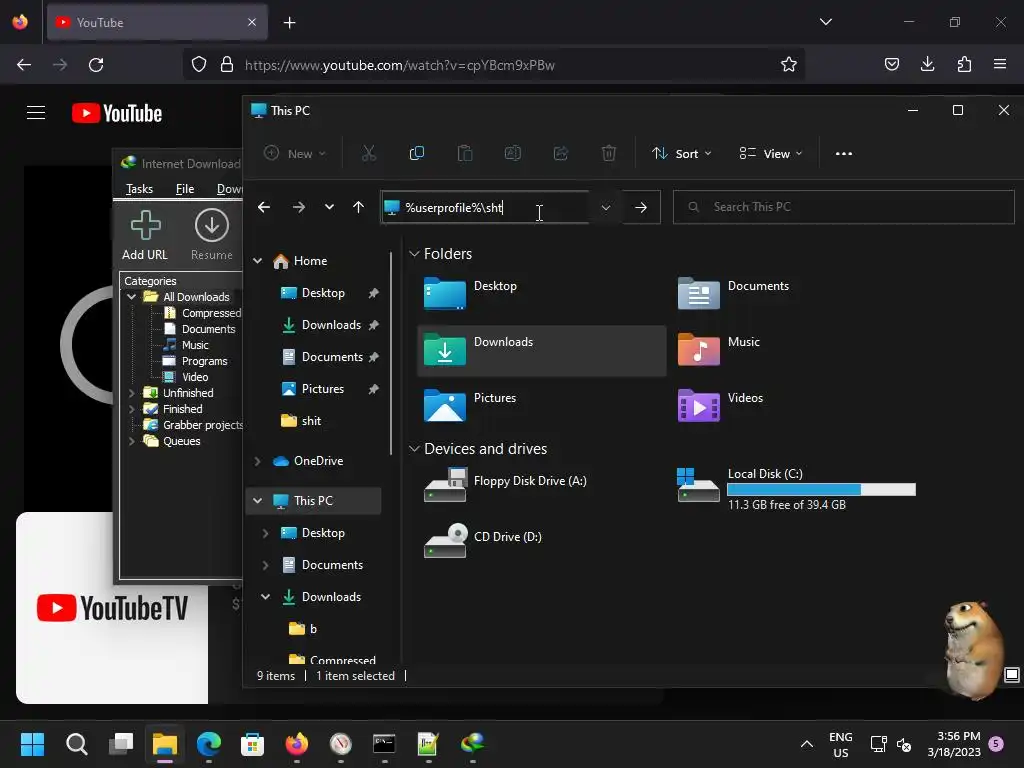Open Firefox downloads panel arrow
Viewport: 1024px width, 768px height.
click(x=927, y=64)
